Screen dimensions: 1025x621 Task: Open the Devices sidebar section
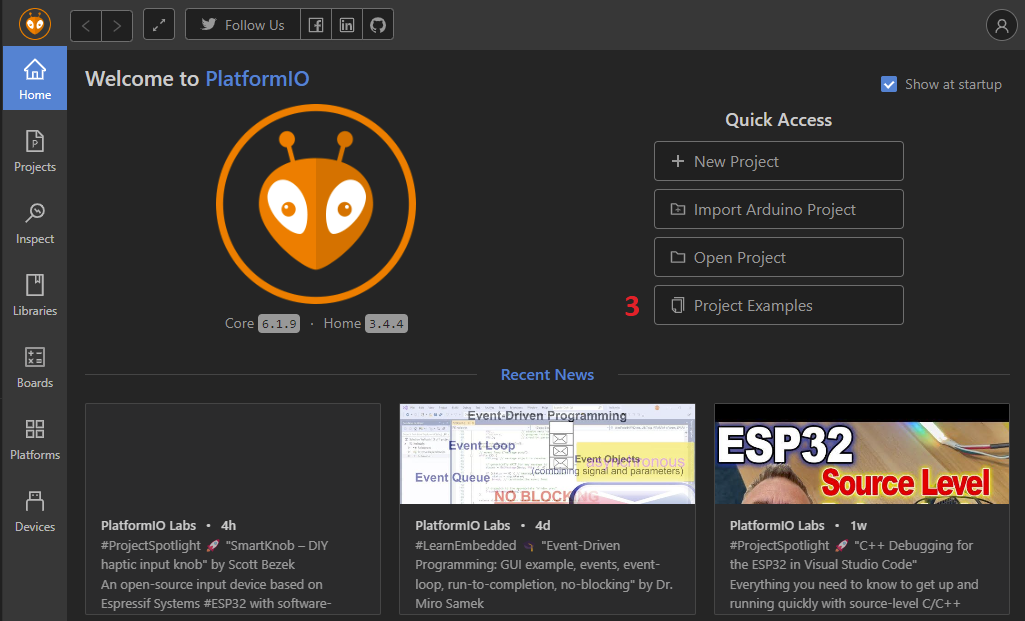pos(35,511)
